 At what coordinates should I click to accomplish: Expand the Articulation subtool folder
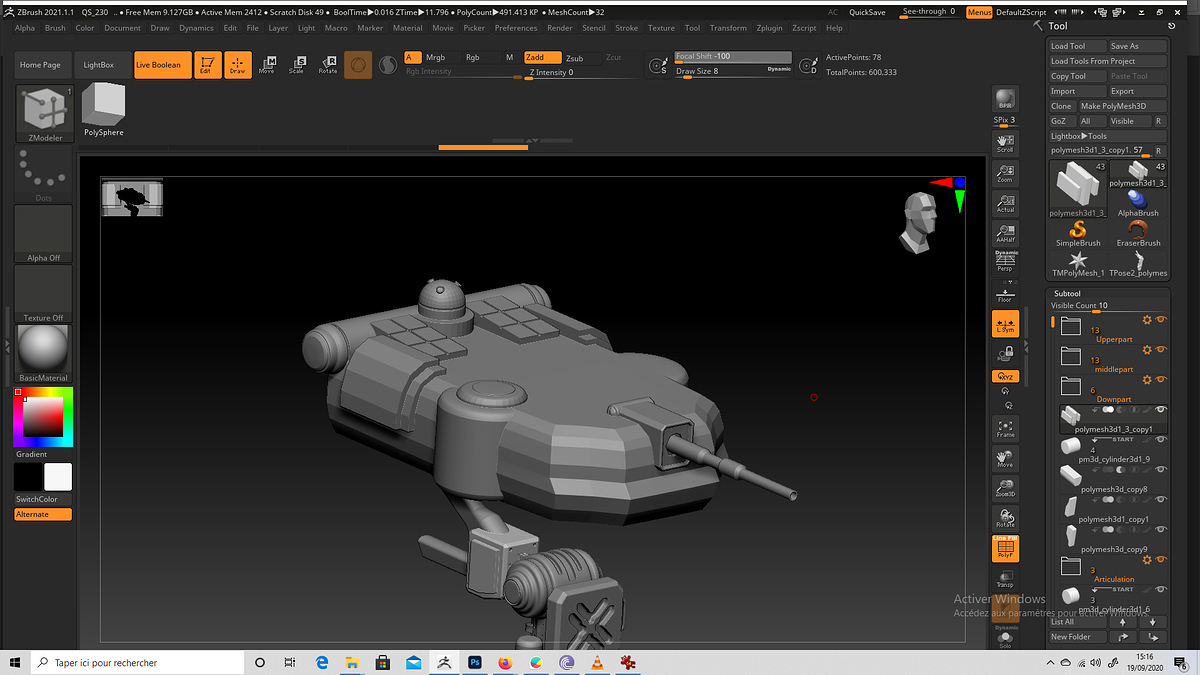click(1071, 566)
